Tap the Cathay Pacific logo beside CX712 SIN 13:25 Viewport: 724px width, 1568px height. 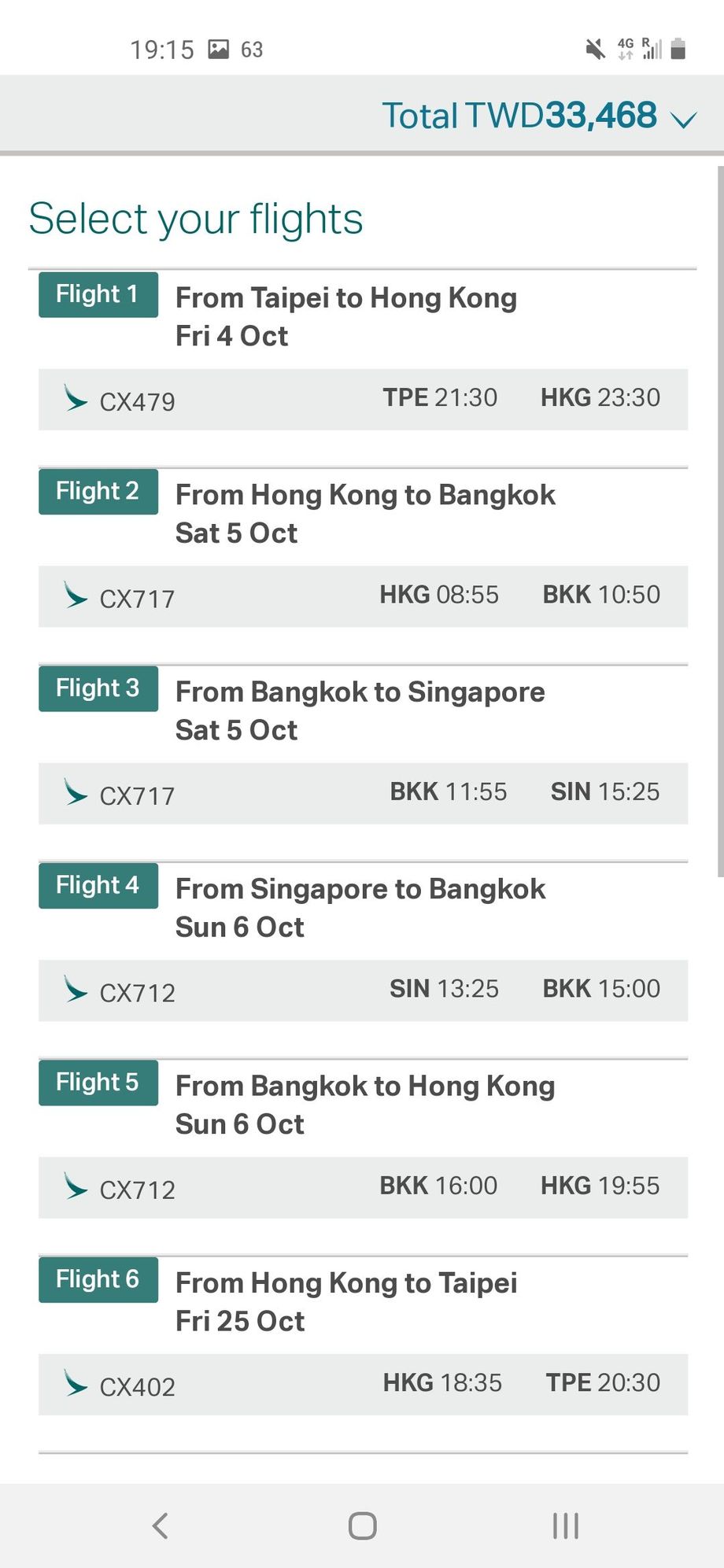[x=75, y=989]
